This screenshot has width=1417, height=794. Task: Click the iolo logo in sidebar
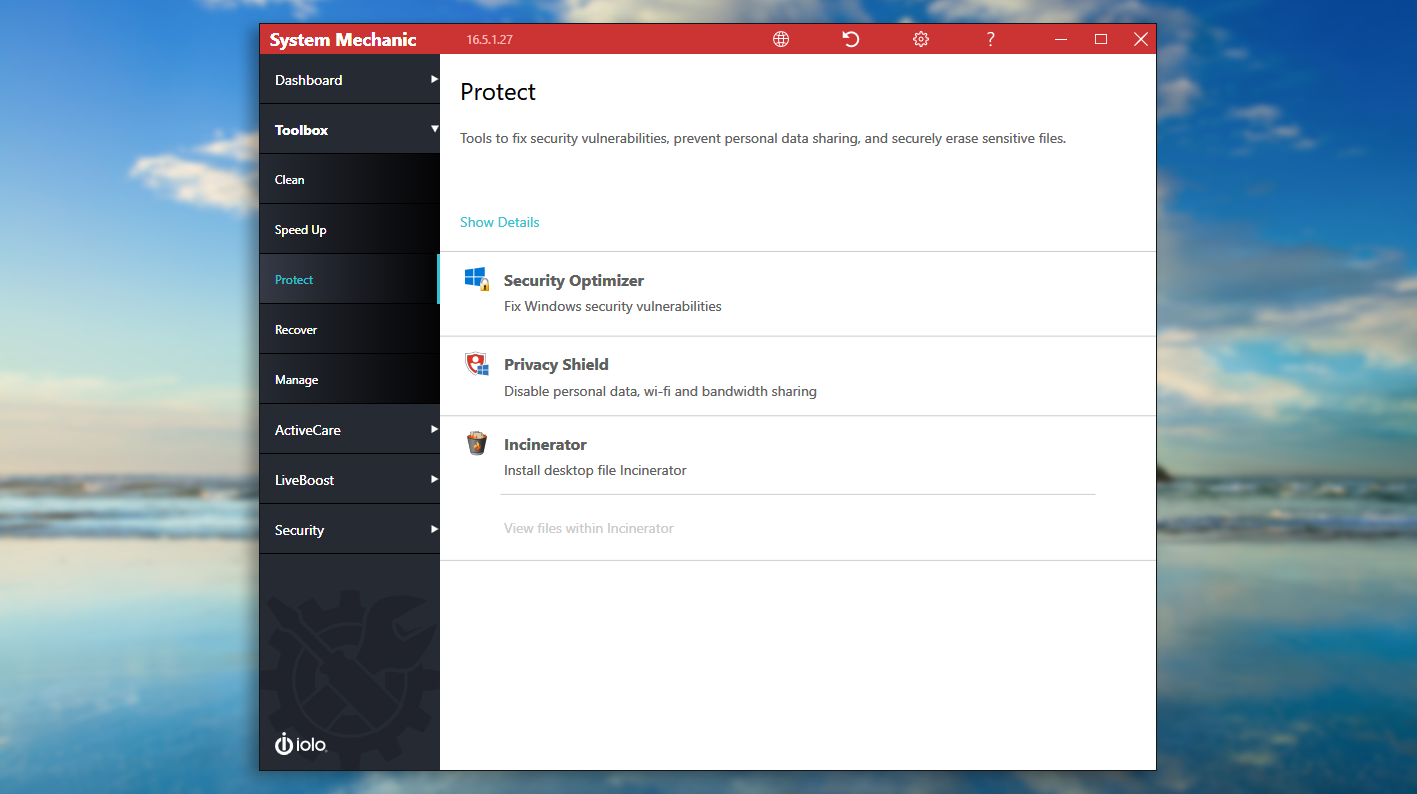click(x=301, y=744)
